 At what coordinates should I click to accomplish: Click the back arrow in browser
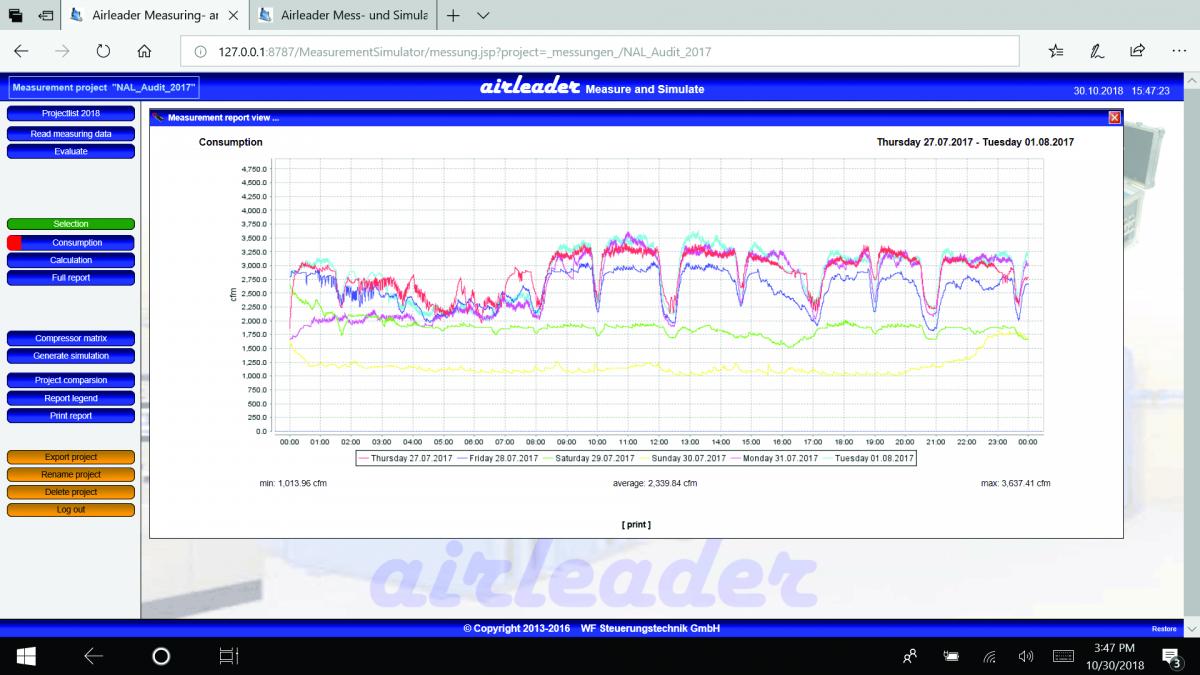pos(22,51)
